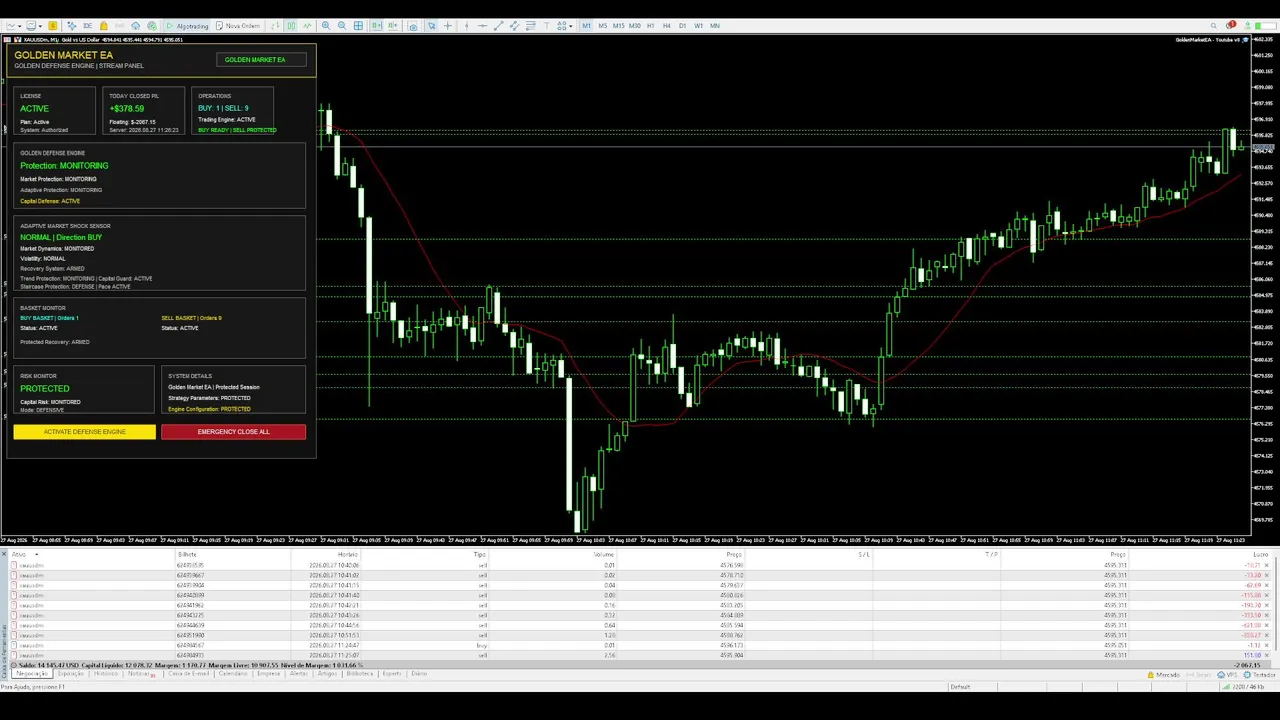Open the Biblioteca tab
Image resolution: width=1280 pixels, height=720 pixels.
(360, 674)
